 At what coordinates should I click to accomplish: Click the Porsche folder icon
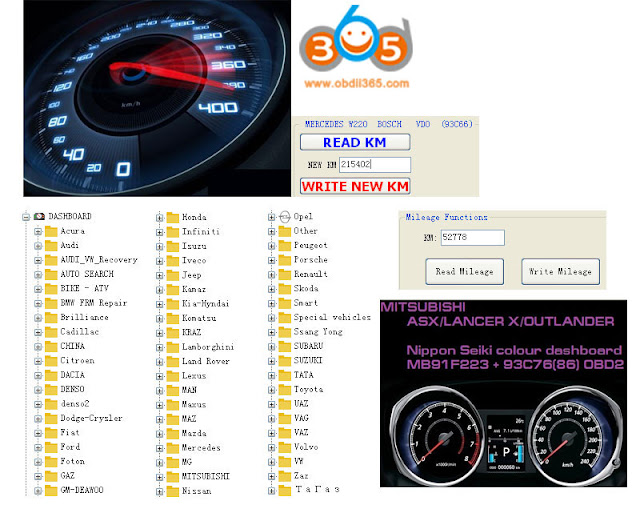(x=284, y=260)
